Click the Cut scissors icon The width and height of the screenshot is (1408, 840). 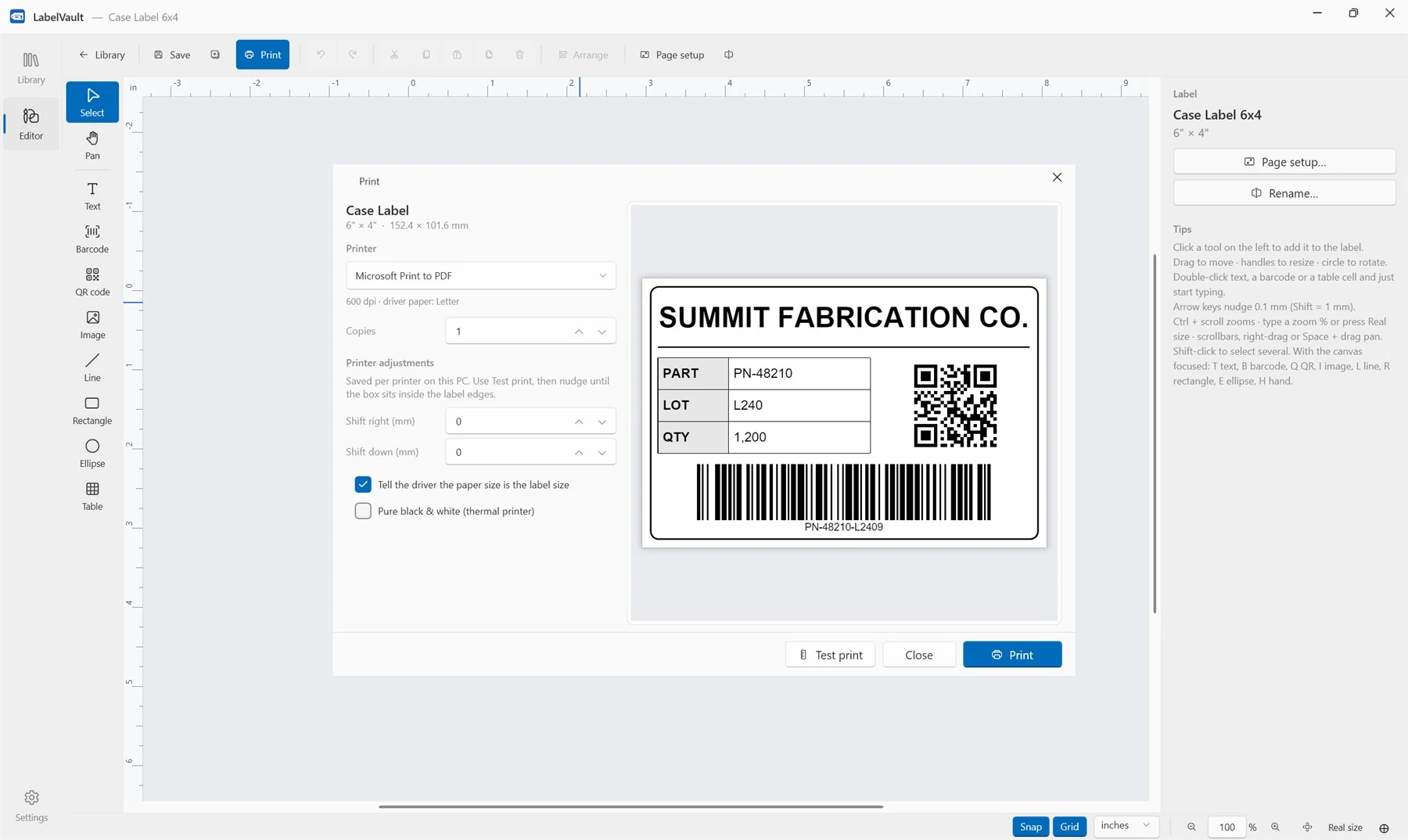(394, 55)
